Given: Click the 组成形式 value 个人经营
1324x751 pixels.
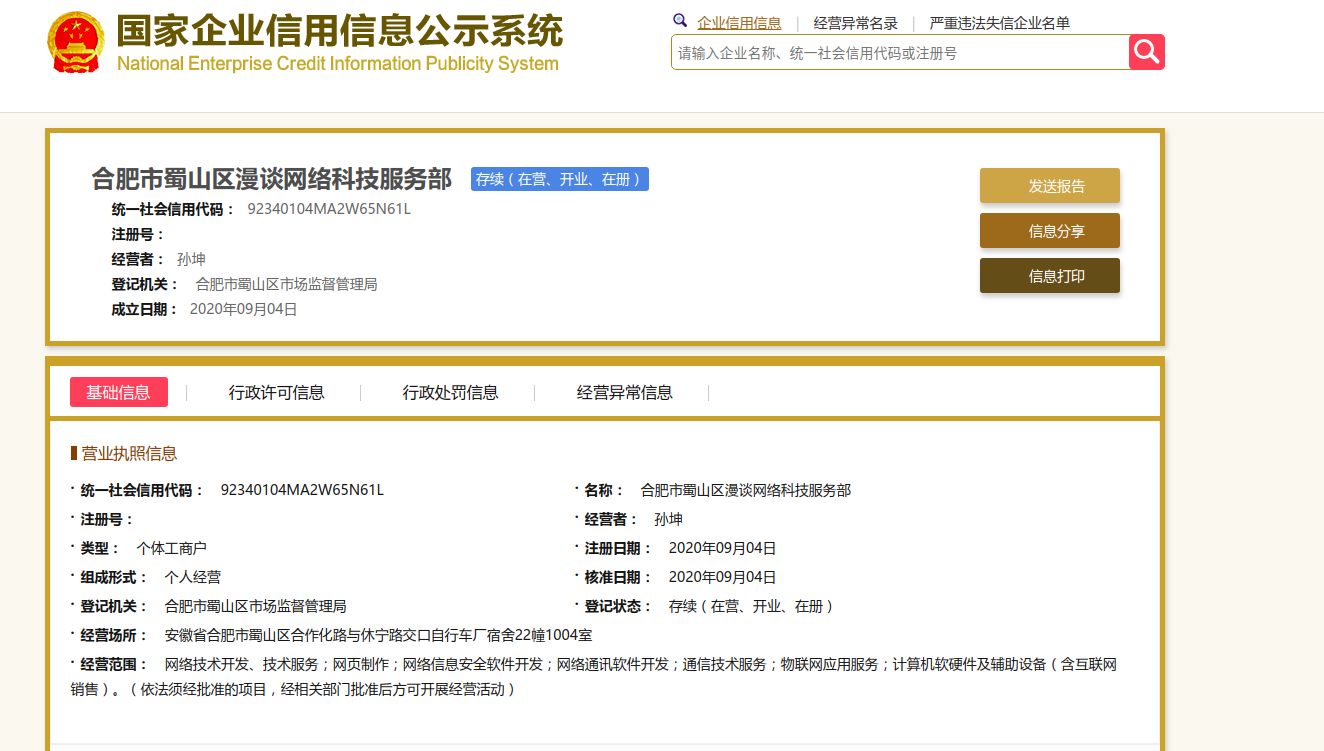Looking at the screenshot, I should coord(193,577).
